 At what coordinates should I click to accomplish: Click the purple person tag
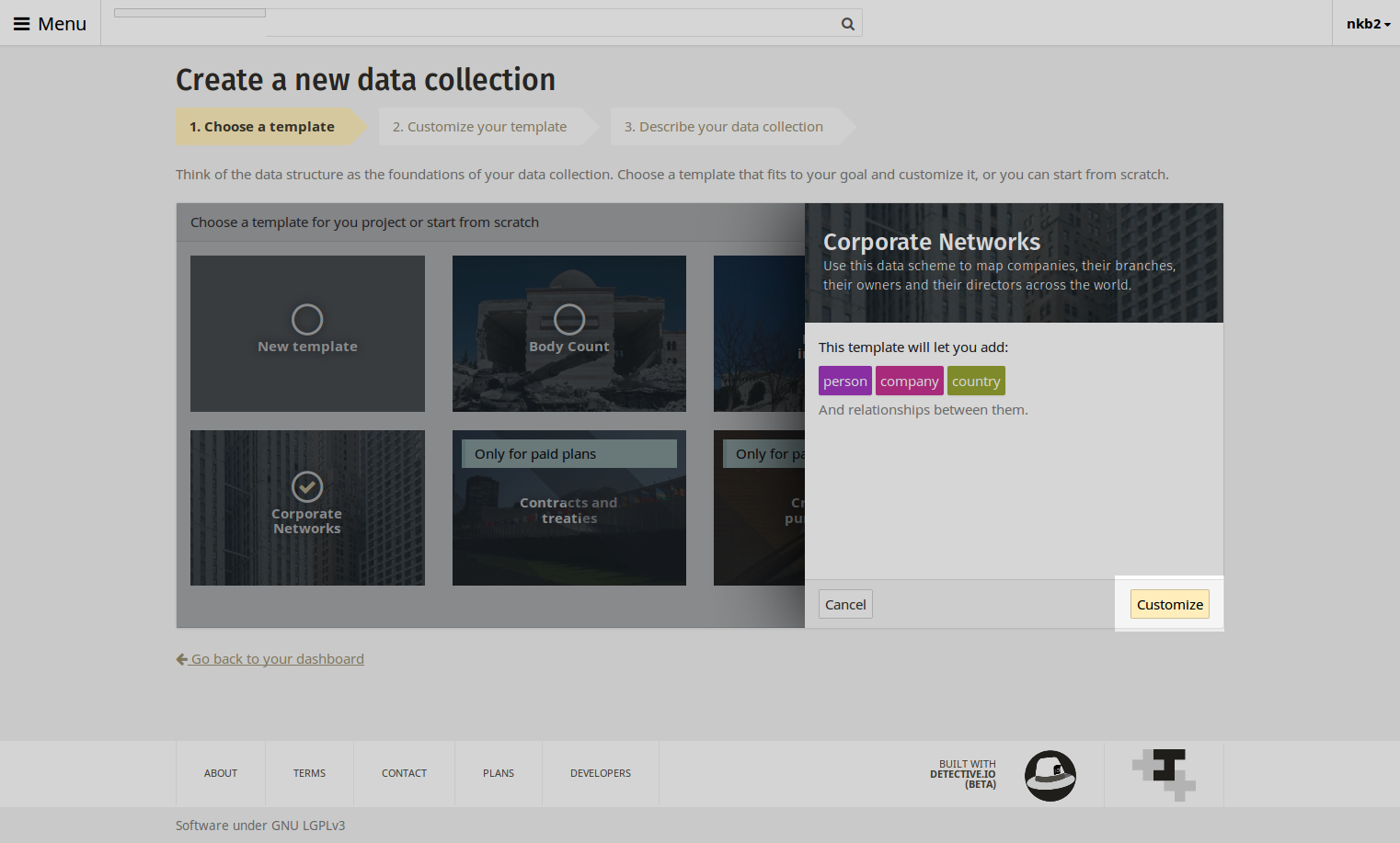845,381
